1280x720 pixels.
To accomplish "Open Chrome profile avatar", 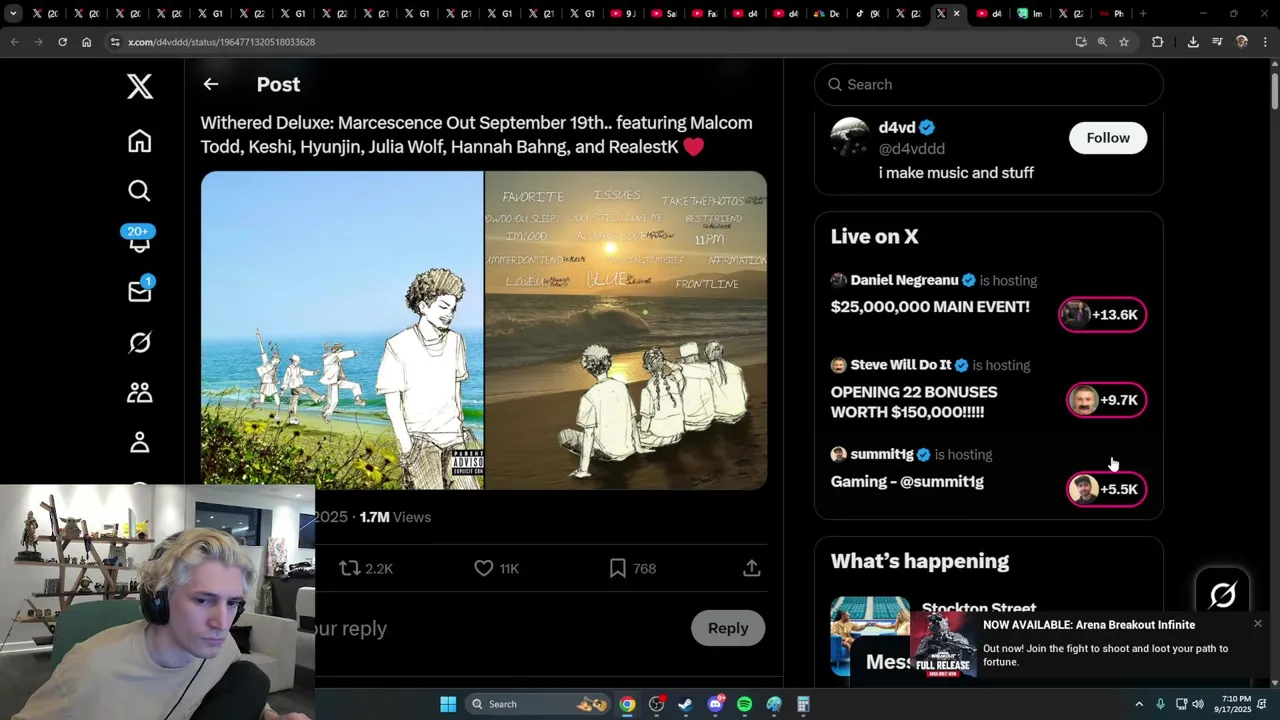I will (1242, 42).
